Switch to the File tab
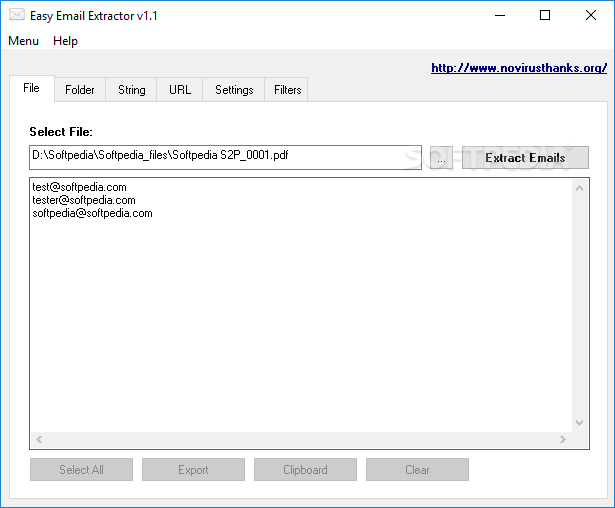 click(x=31, y=88)
